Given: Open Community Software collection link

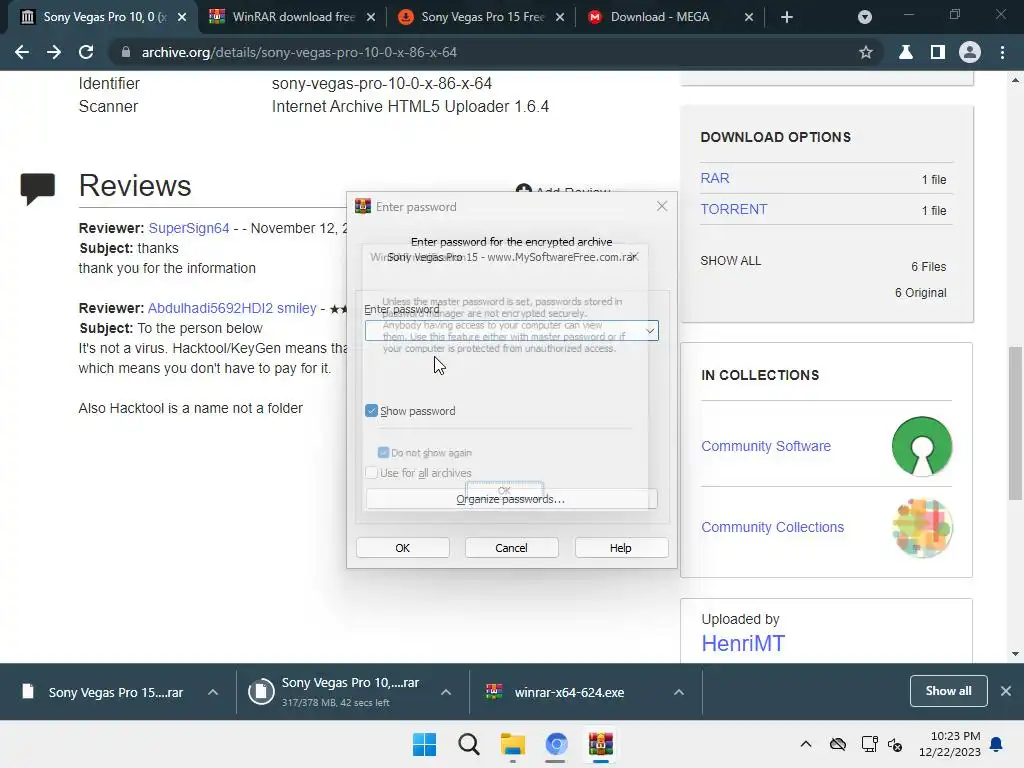Looking at the screenshot, I should 765,446.
